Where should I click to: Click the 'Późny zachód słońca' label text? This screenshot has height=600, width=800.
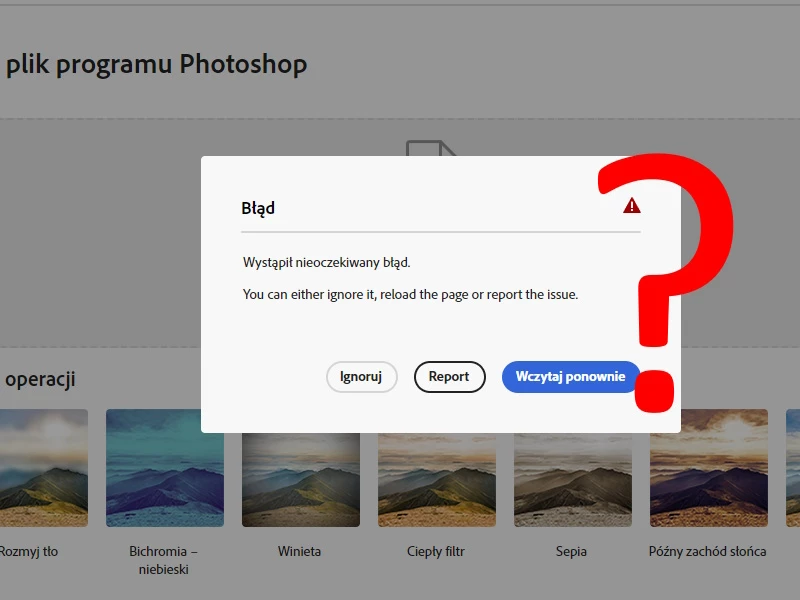pos(708,552)
